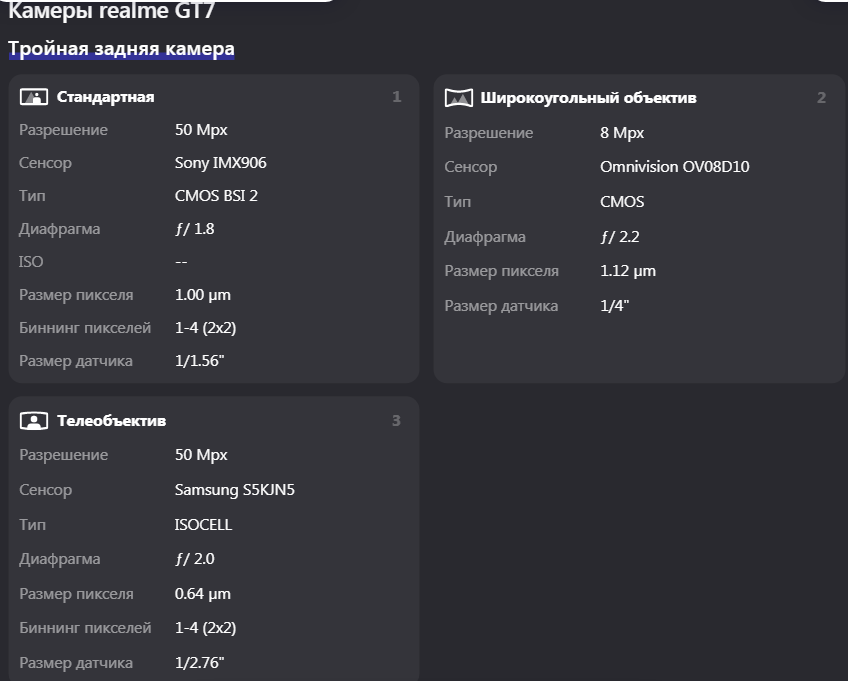Click number 2 badge on wide-angle card
This screenshot has width=848, height=681.
point(821,98)
